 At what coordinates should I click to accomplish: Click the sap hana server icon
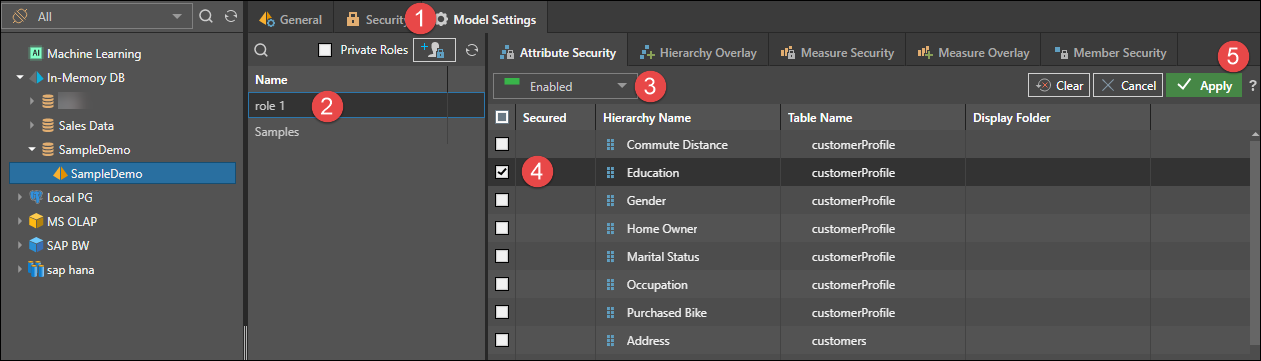[36, 270]
